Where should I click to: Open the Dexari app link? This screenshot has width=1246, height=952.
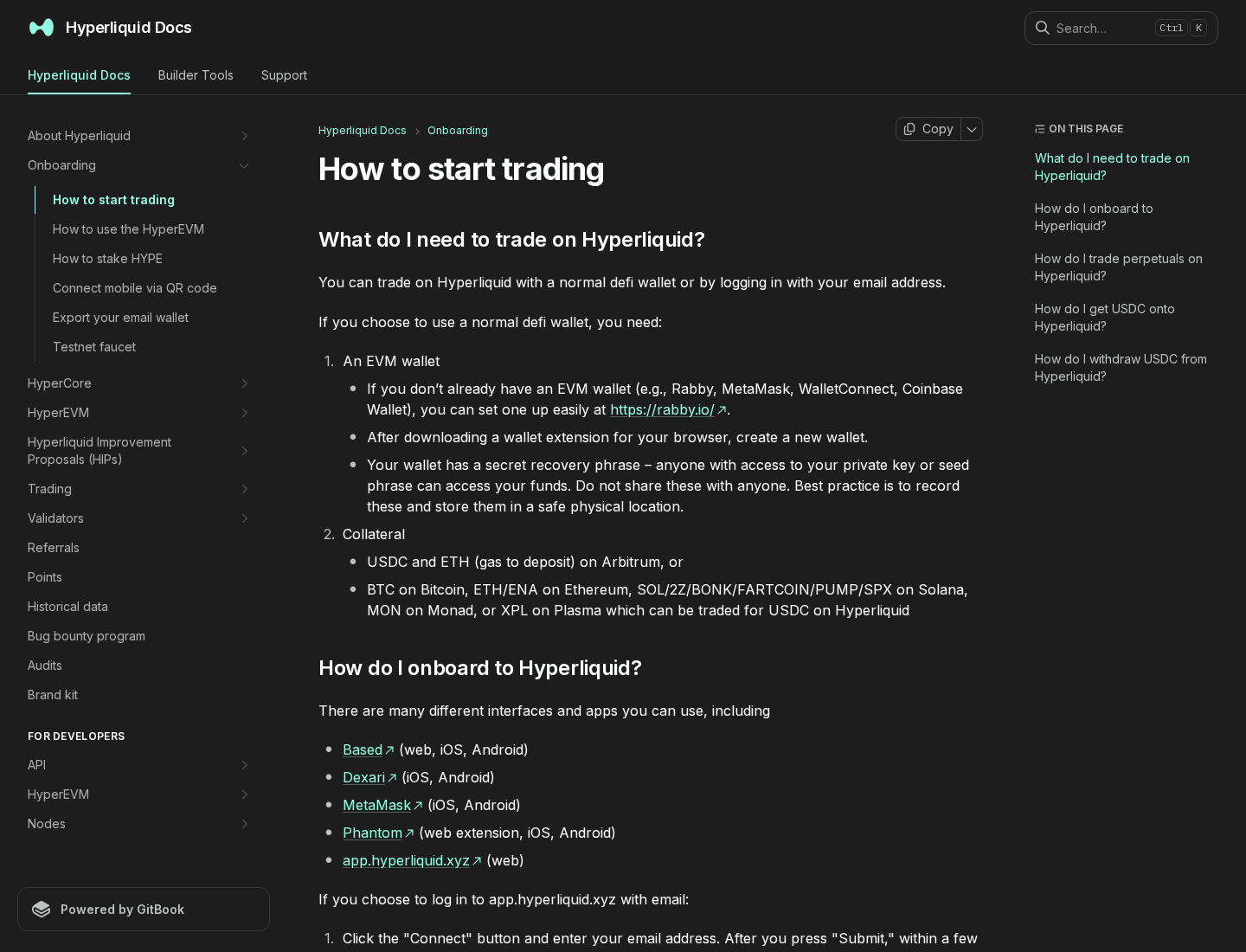point(369,777)
